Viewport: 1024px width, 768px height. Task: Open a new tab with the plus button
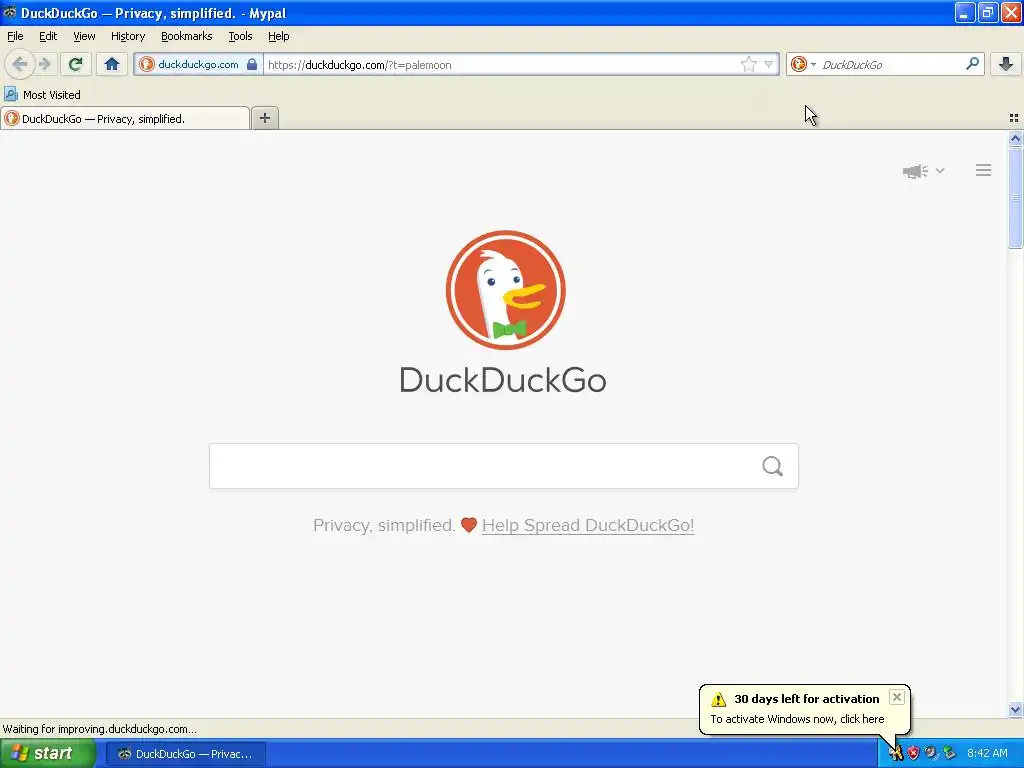coord(264,118)
